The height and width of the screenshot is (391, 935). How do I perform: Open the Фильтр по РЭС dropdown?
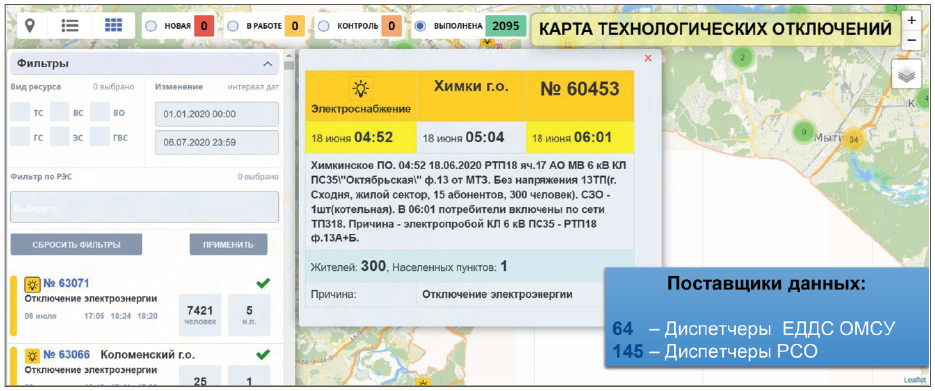pyautogui.click(x=144, y=207)
